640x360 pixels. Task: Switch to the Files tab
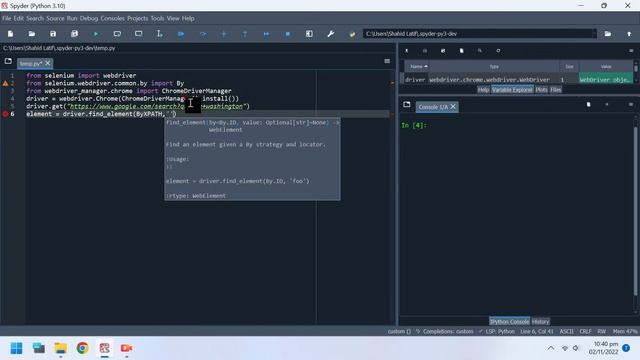tap(556, 90)
